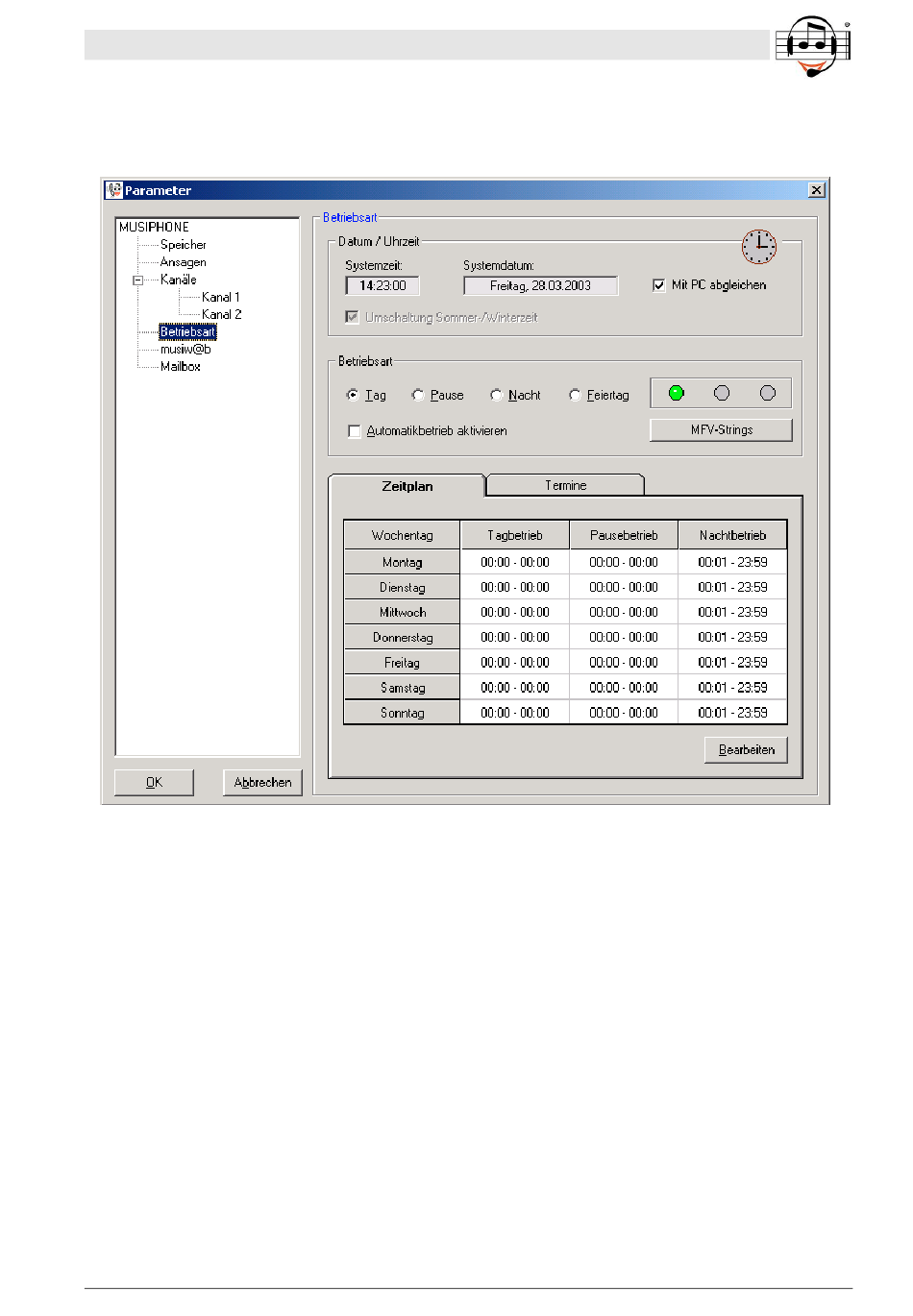Open the MFV-Strings dialog button
Screen dimensions: 913x1316
[722, 429]
